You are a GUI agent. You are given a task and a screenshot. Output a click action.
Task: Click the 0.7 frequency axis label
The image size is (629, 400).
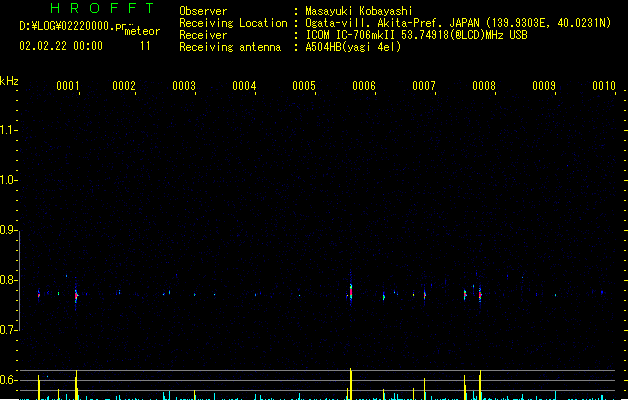7,330
